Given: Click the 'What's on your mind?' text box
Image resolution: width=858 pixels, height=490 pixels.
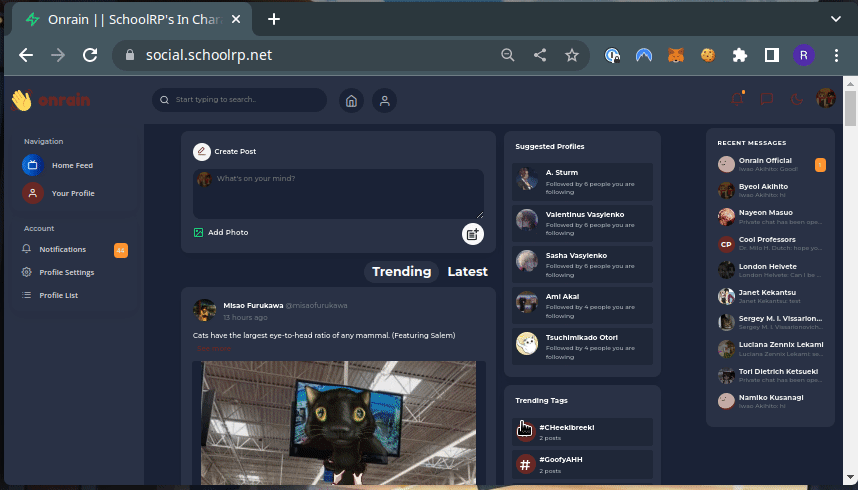Looking at the screenshot, I should coord(338,194).
